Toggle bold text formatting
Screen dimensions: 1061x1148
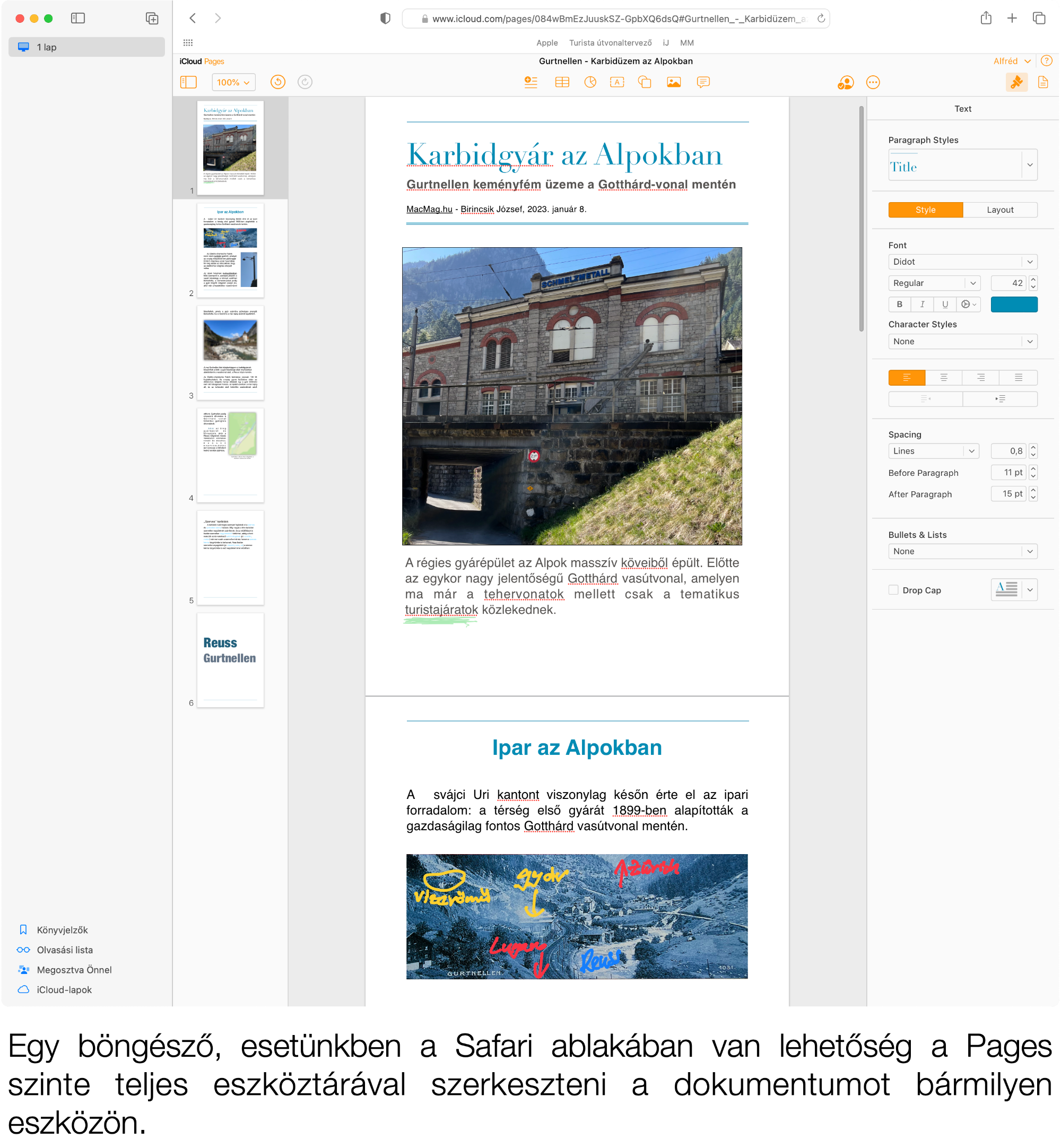tap(900, 304)
